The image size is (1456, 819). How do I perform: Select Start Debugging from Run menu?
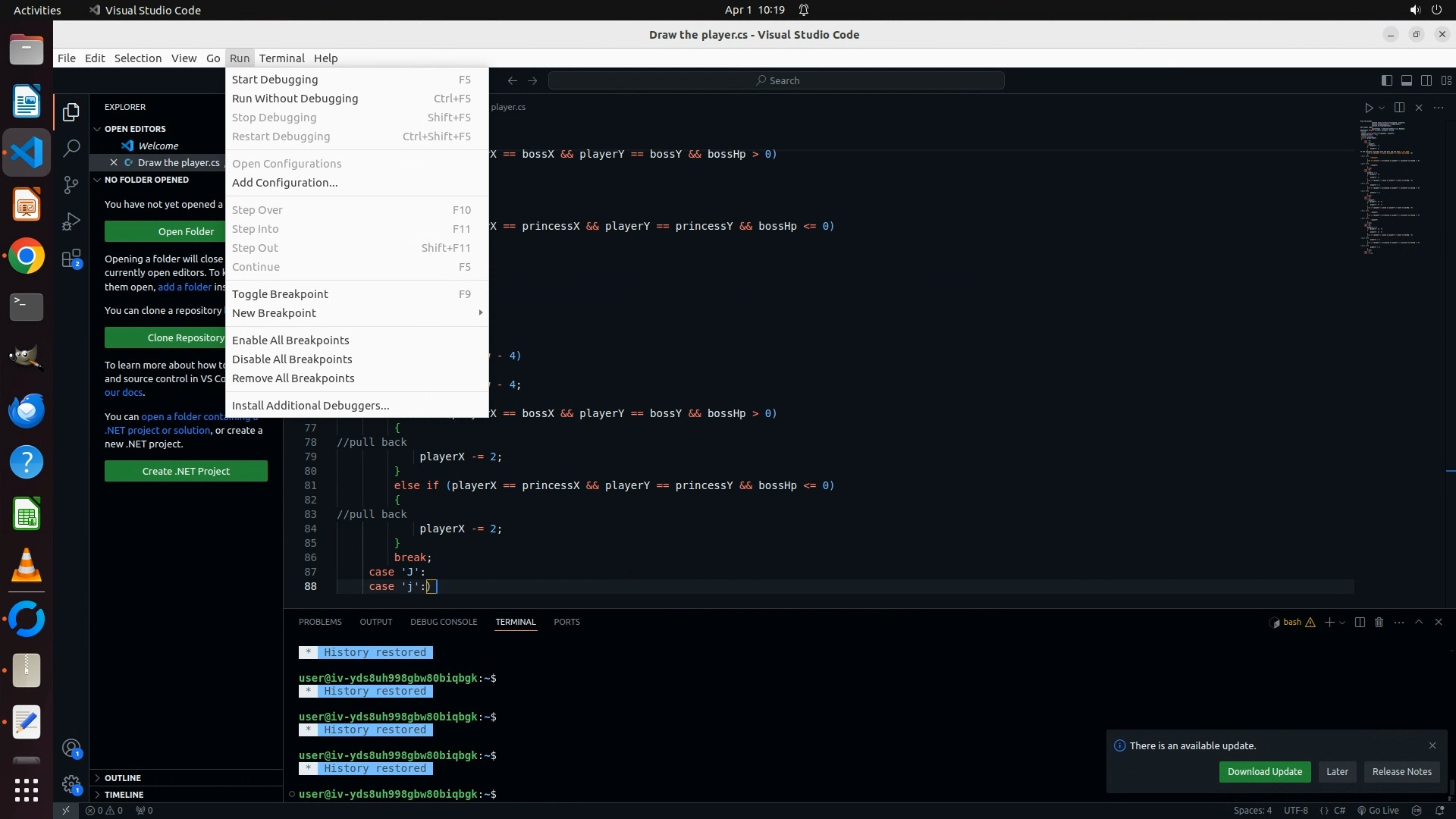pyautogui.click(x=275, y=80)
